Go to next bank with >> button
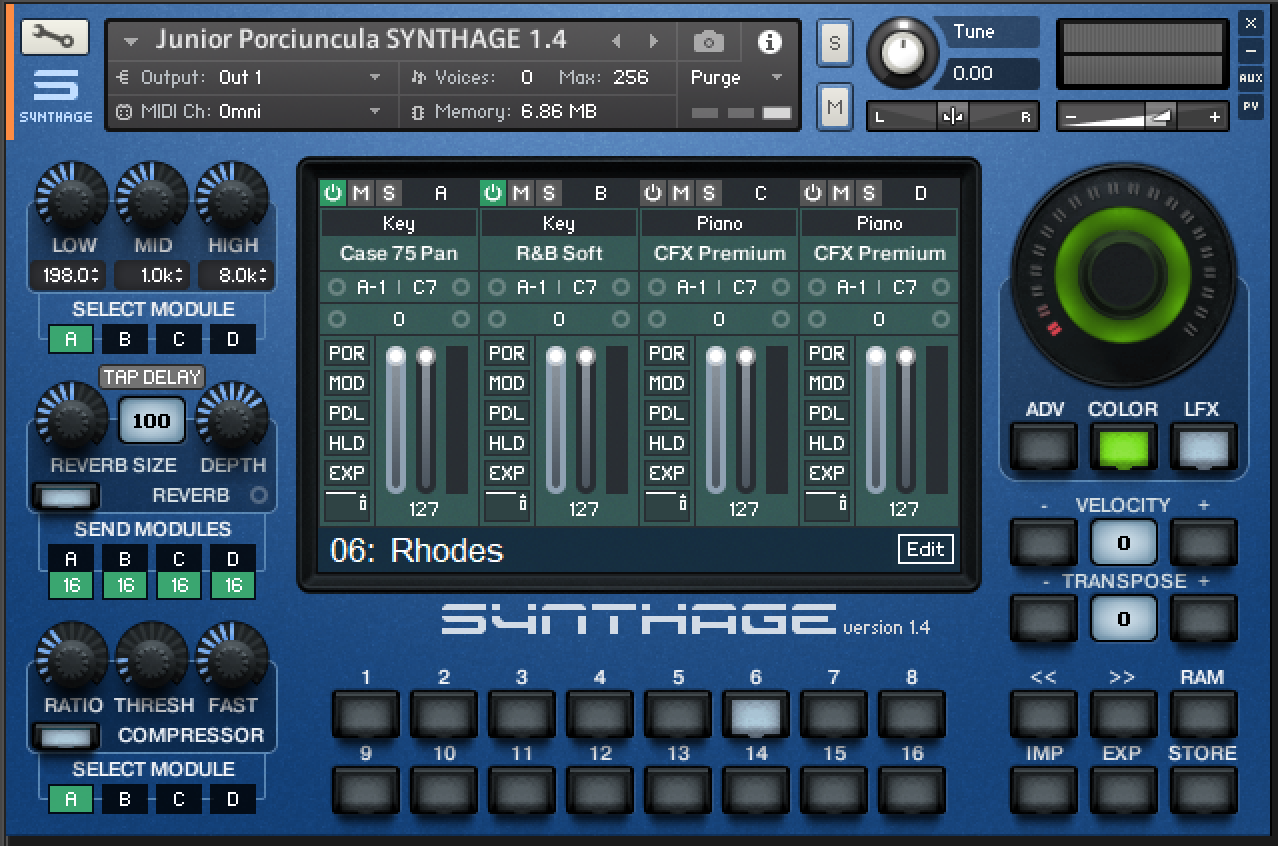 click(1123, 714)
